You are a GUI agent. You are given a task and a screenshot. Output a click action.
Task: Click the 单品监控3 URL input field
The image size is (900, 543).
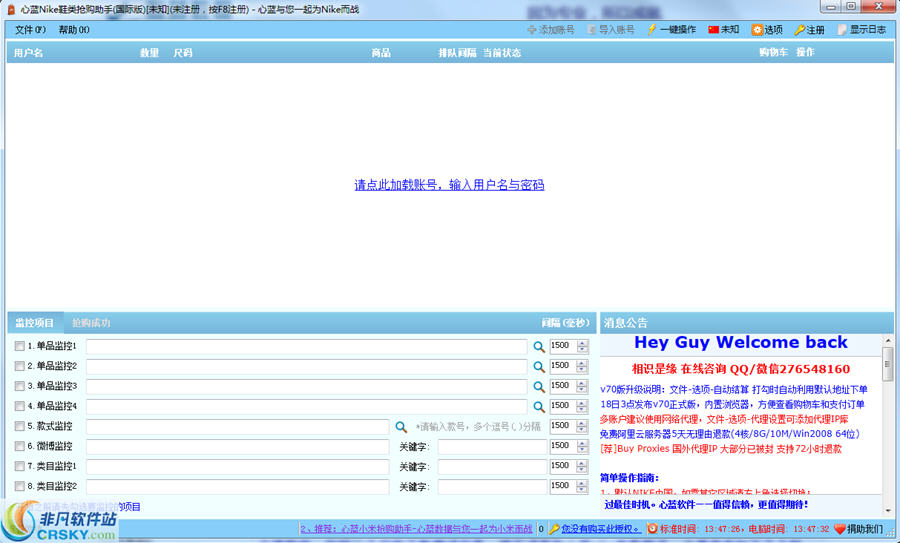point(307,387)
